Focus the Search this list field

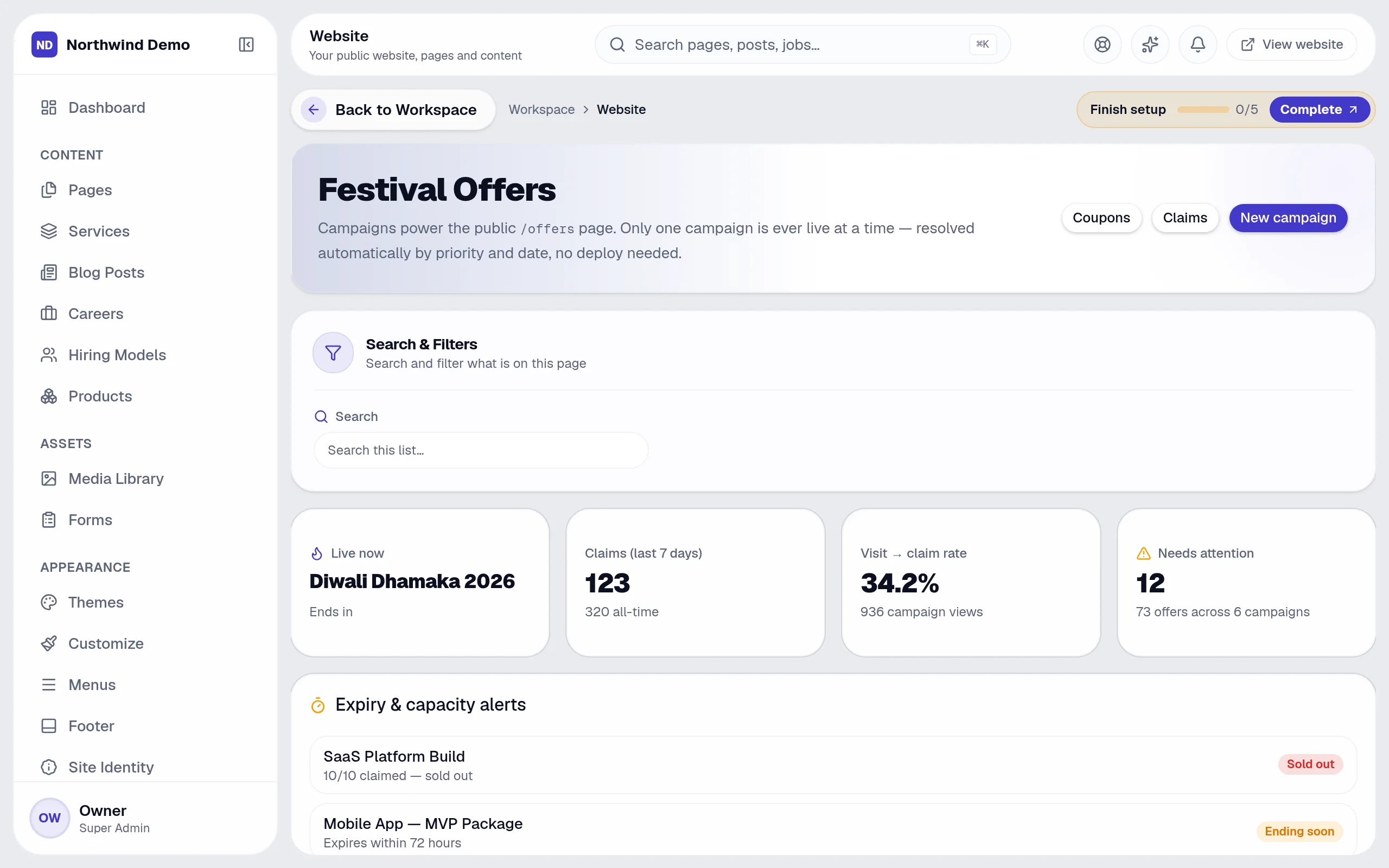click(x=481, y=451)
